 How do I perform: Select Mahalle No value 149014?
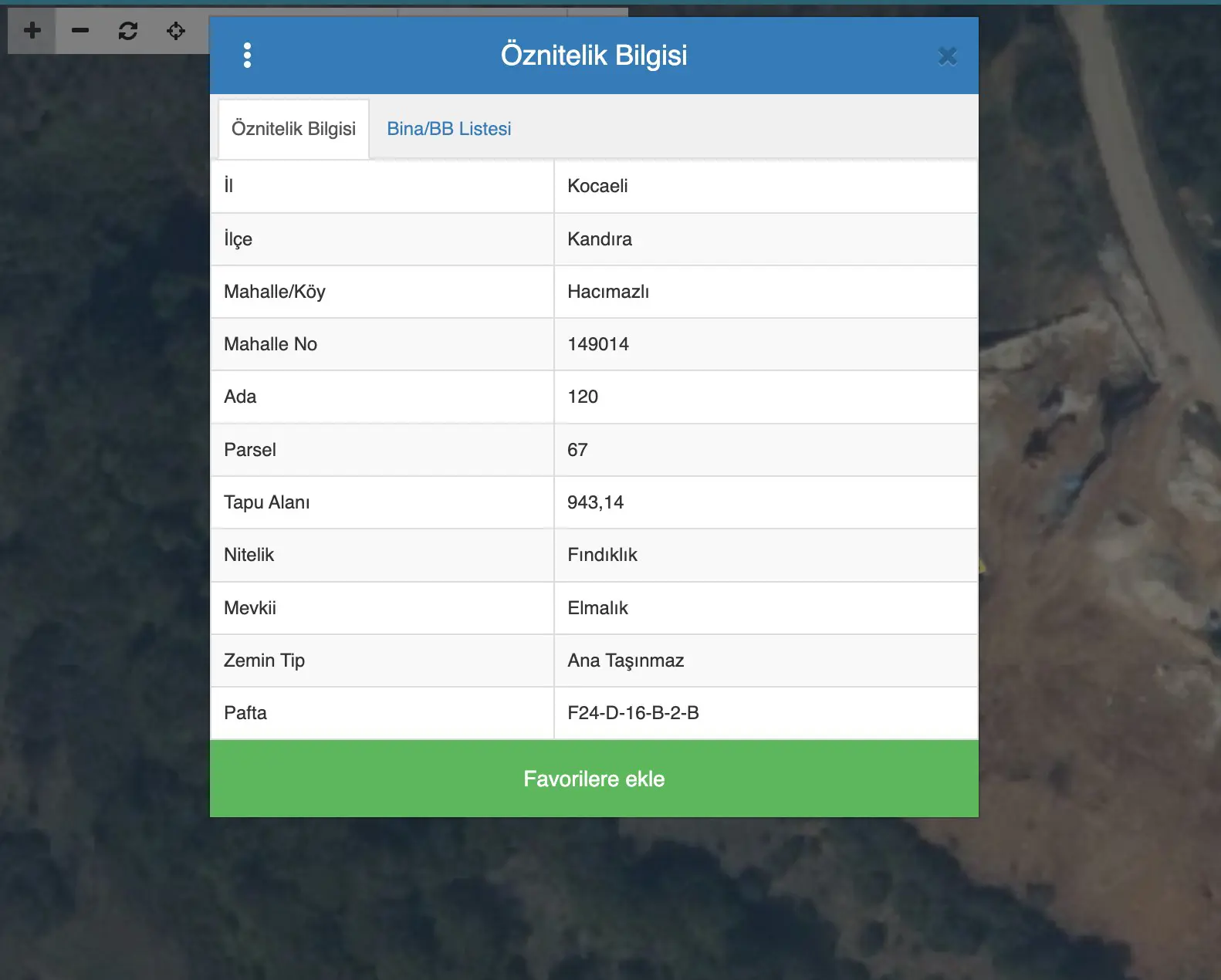pos(766,344)
